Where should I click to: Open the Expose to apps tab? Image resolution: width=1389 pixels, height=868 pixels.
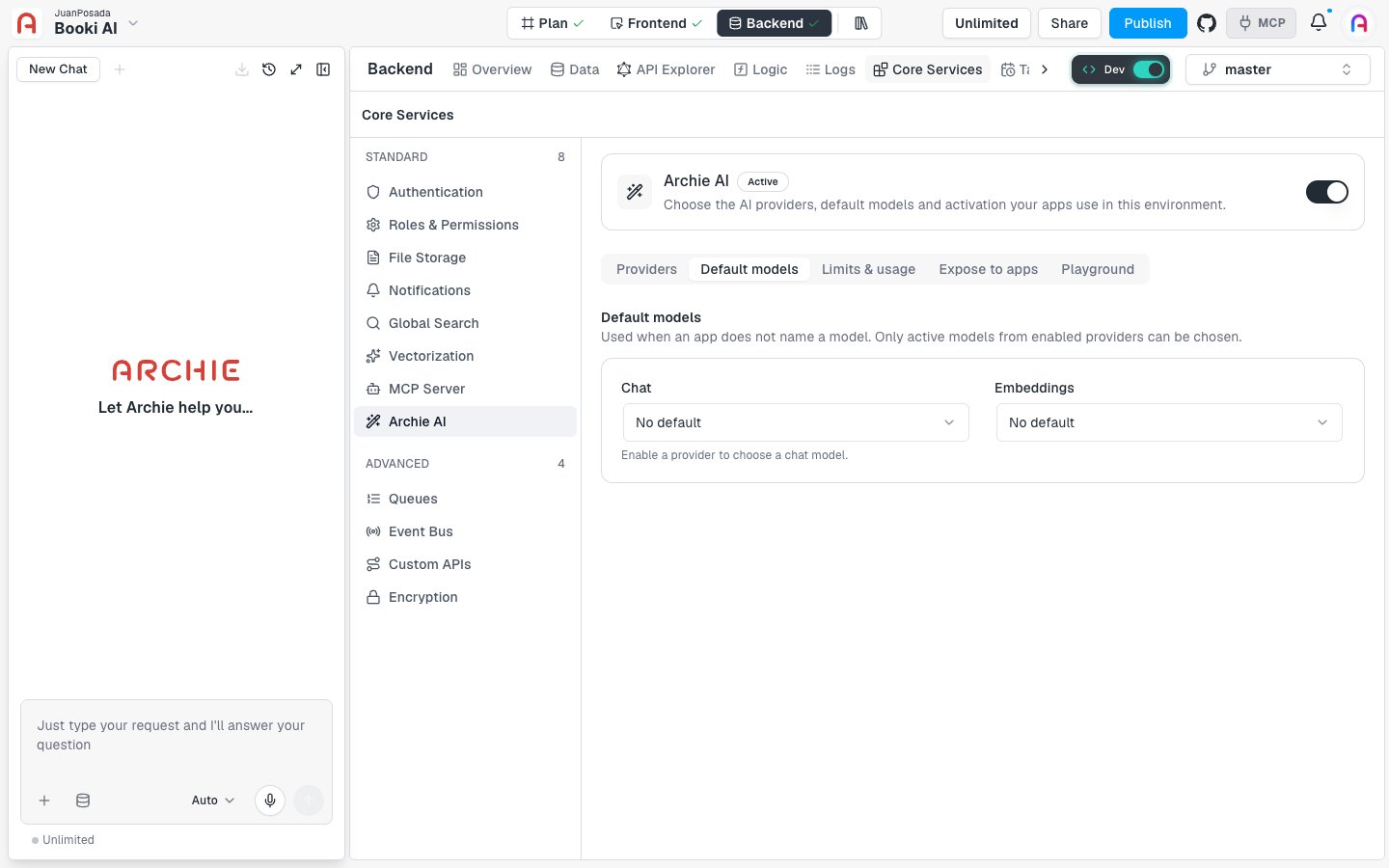click(989, 269)
